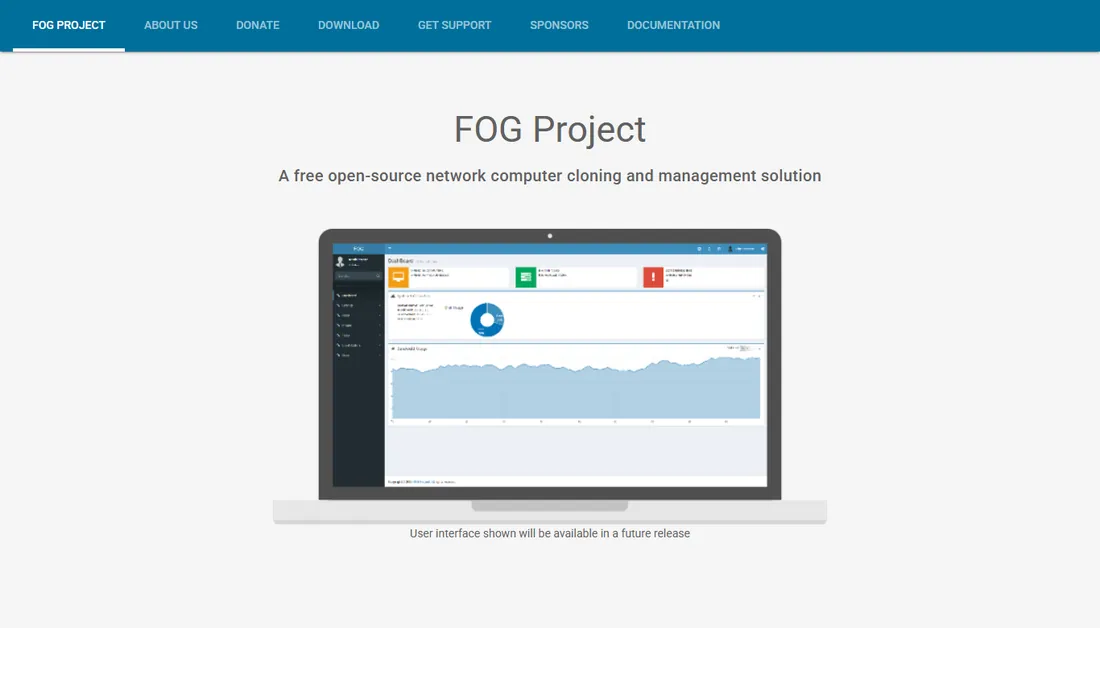Open GET SUPPORT in the navbar

click(x=455, y=25)
